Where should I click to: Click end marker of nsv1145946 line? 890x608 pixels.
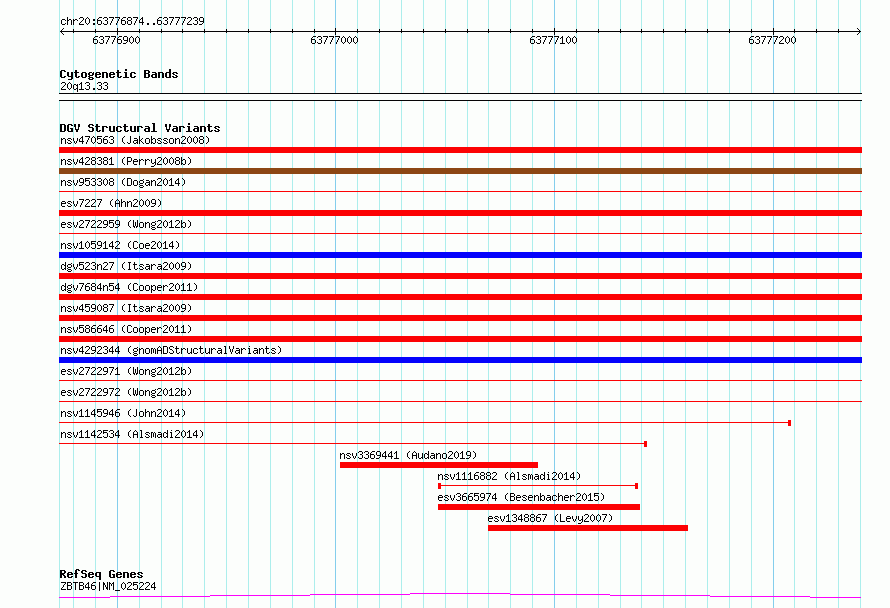(x=790, y=423)
